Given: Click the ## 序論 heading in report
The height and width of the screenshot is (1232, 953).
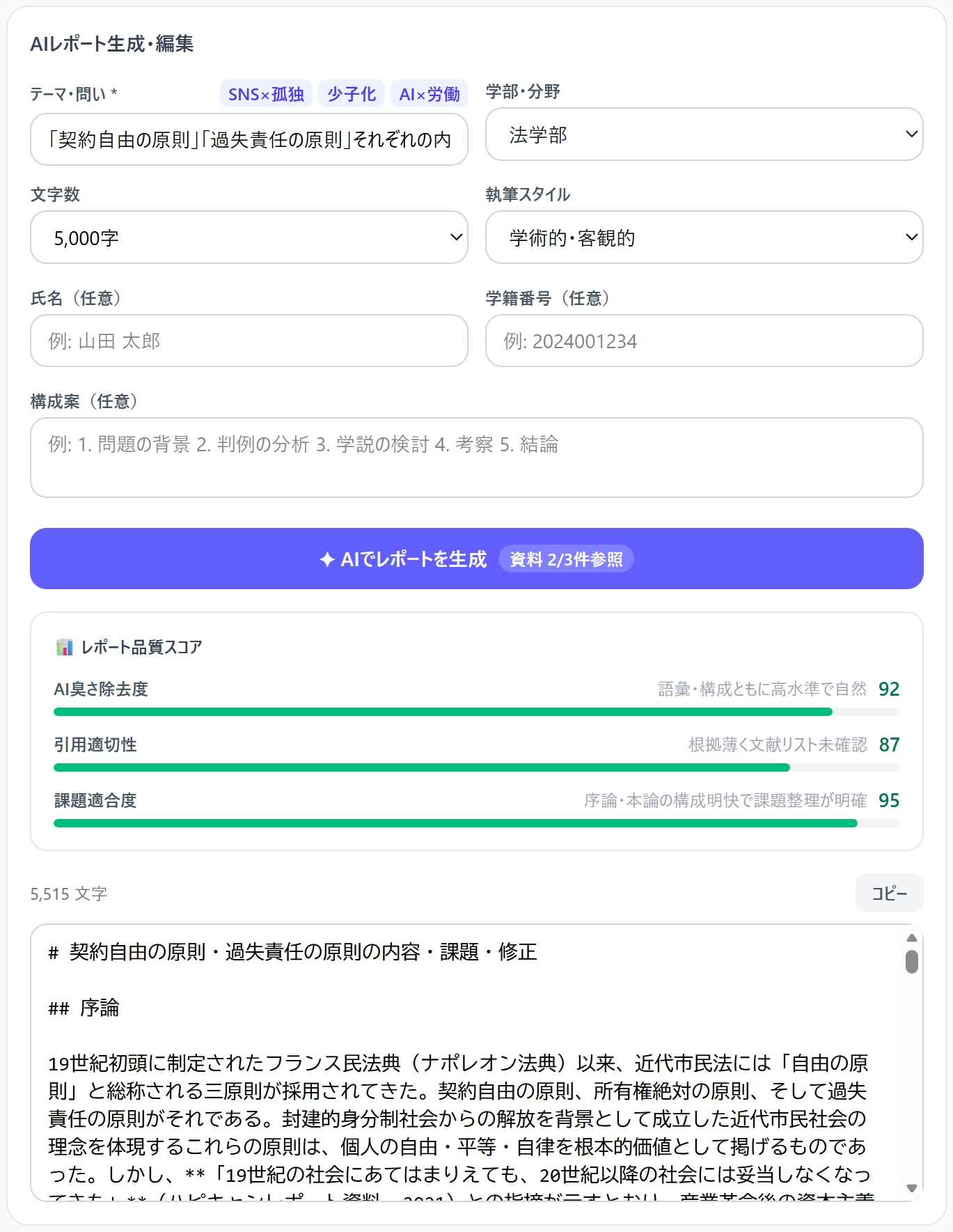Looking at the screenshot, I should (x=84, y=1008).
